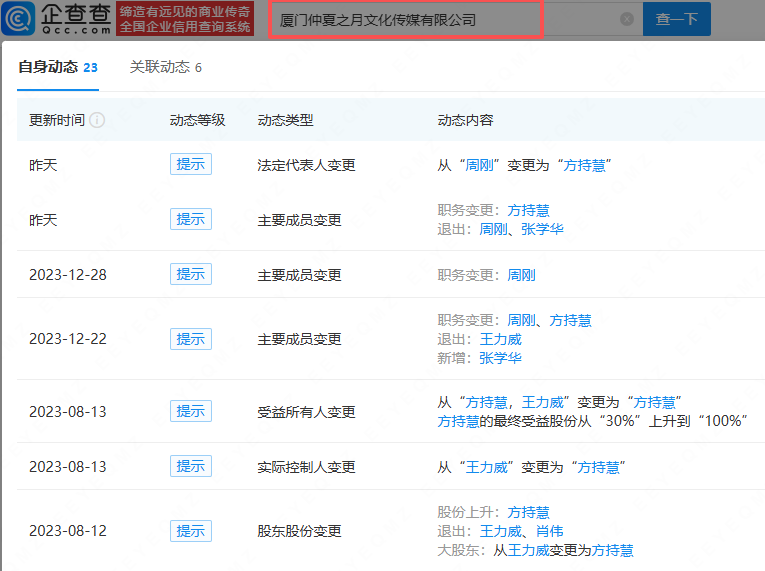Click the 查一下 search button
Image resolution: width=765 pixels, height=571 pixels.
[676, 19]
